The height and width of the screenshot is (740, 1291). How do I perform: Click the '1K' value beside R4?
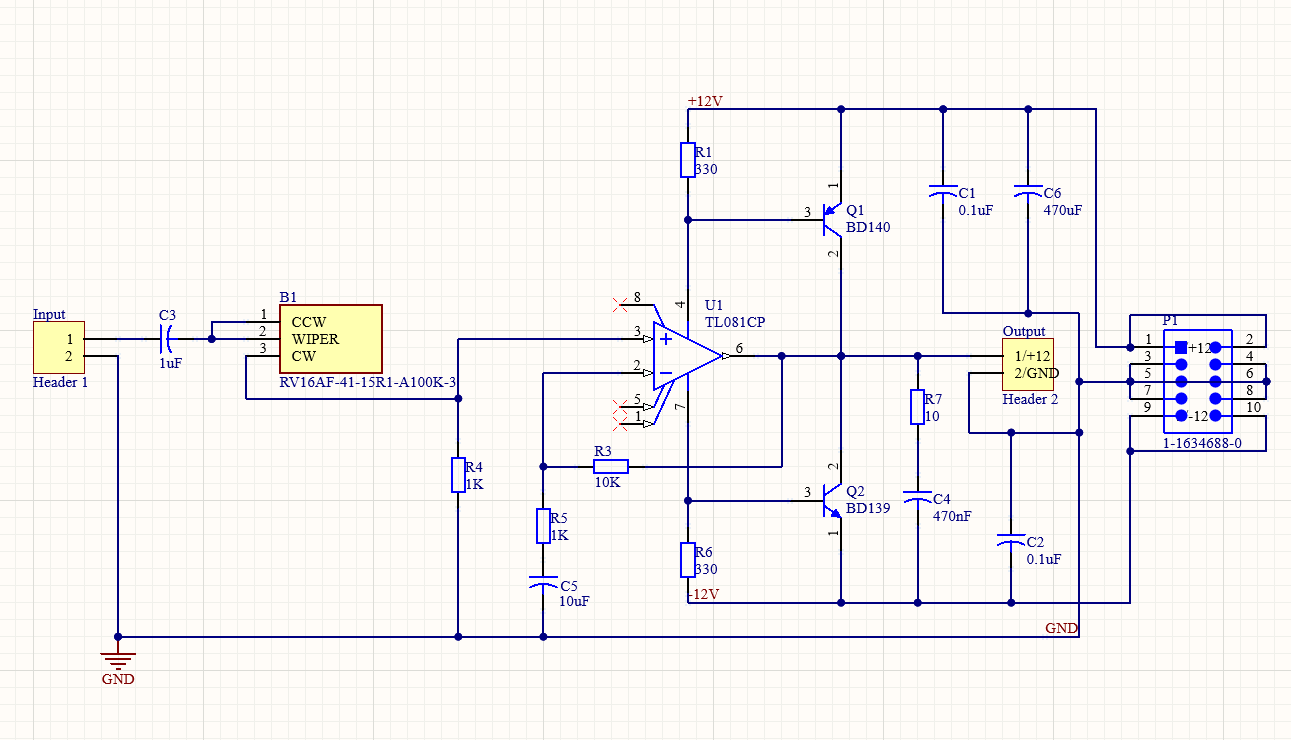[474, 484]
